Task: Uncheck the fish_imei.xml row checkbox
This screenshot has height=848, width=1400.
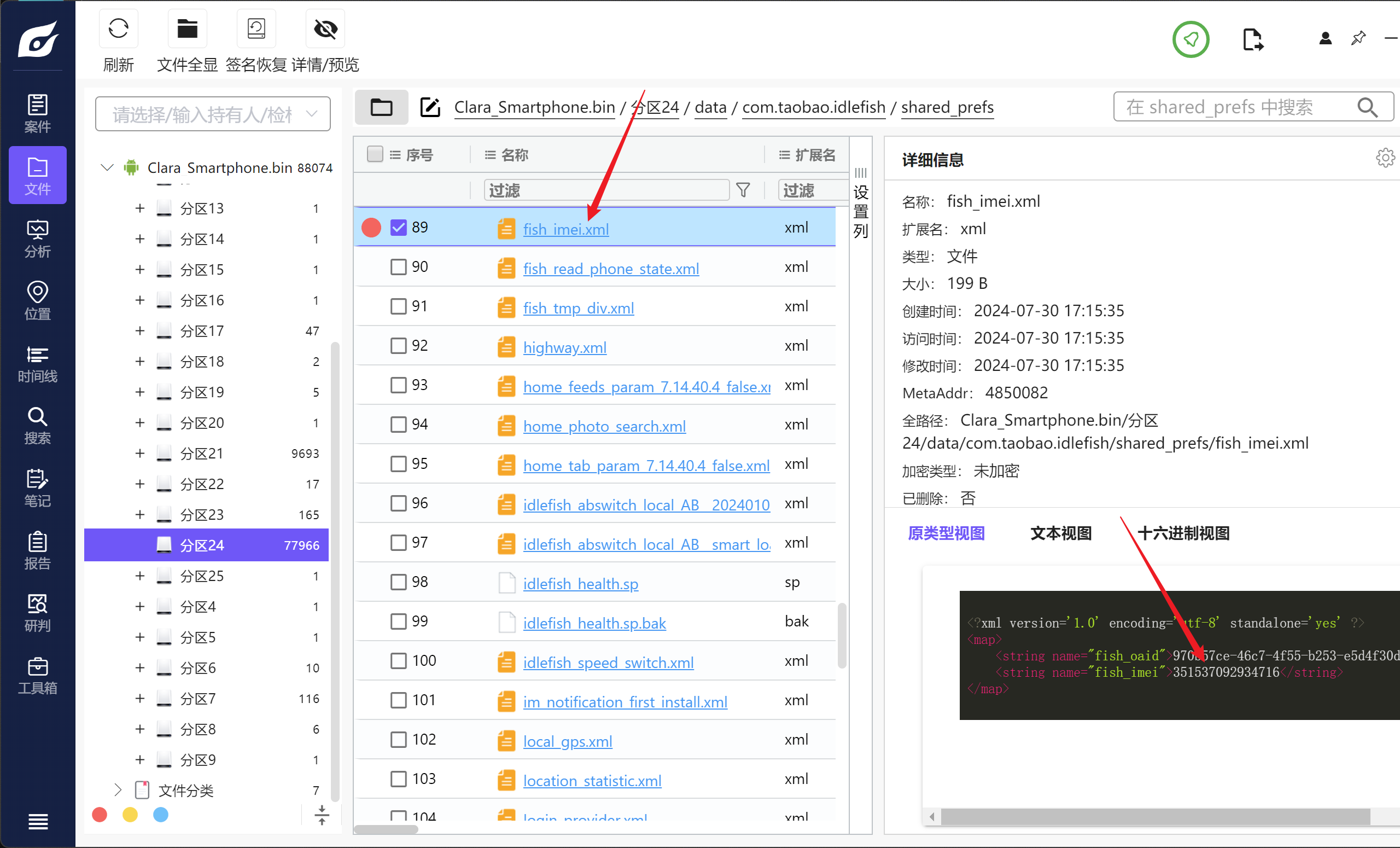Action: click(x=398, y=228)
